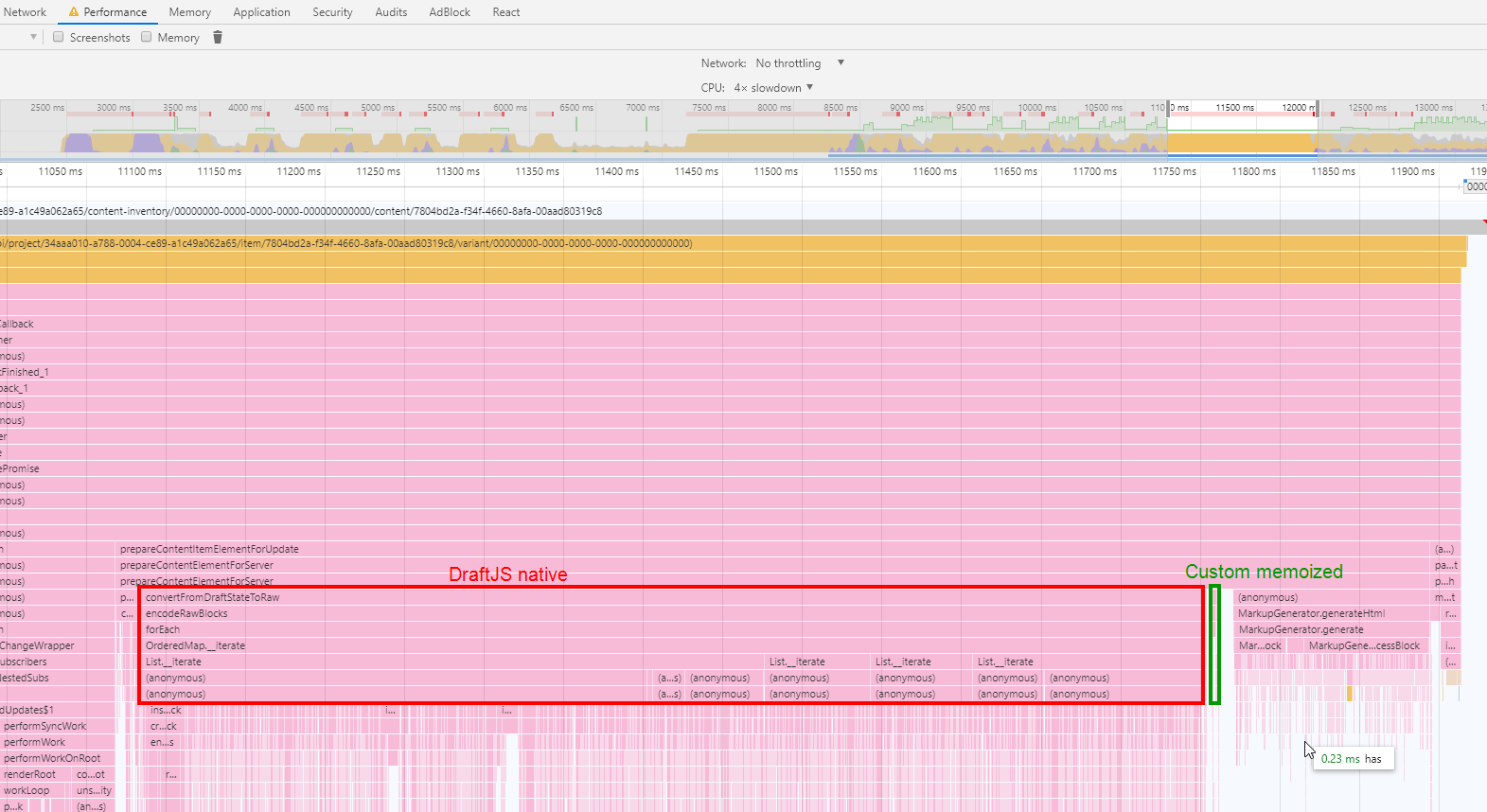This screenshot has height=812, width=1487.
Task: Open the Security tab
Action: pyautogui.click(x=332, y=12)
